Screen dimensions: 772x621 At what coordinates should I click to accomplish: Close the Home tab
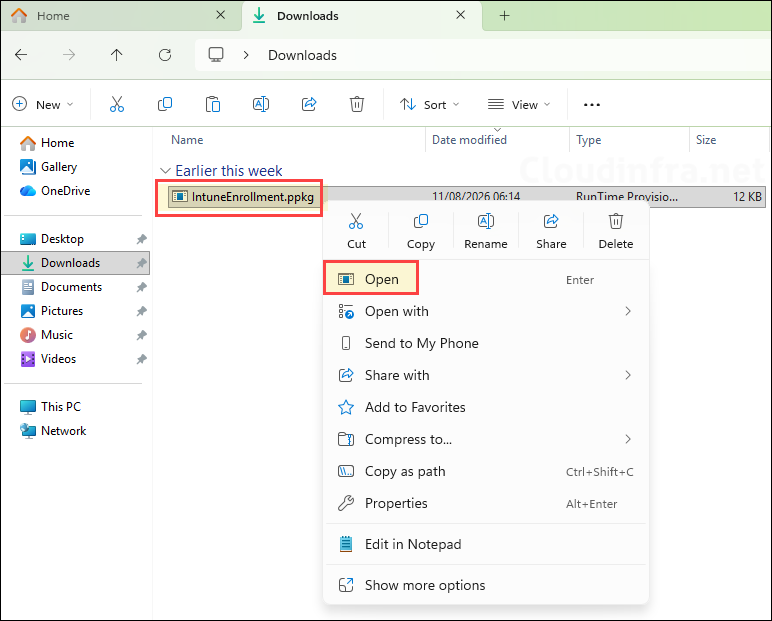coord(221,15)
